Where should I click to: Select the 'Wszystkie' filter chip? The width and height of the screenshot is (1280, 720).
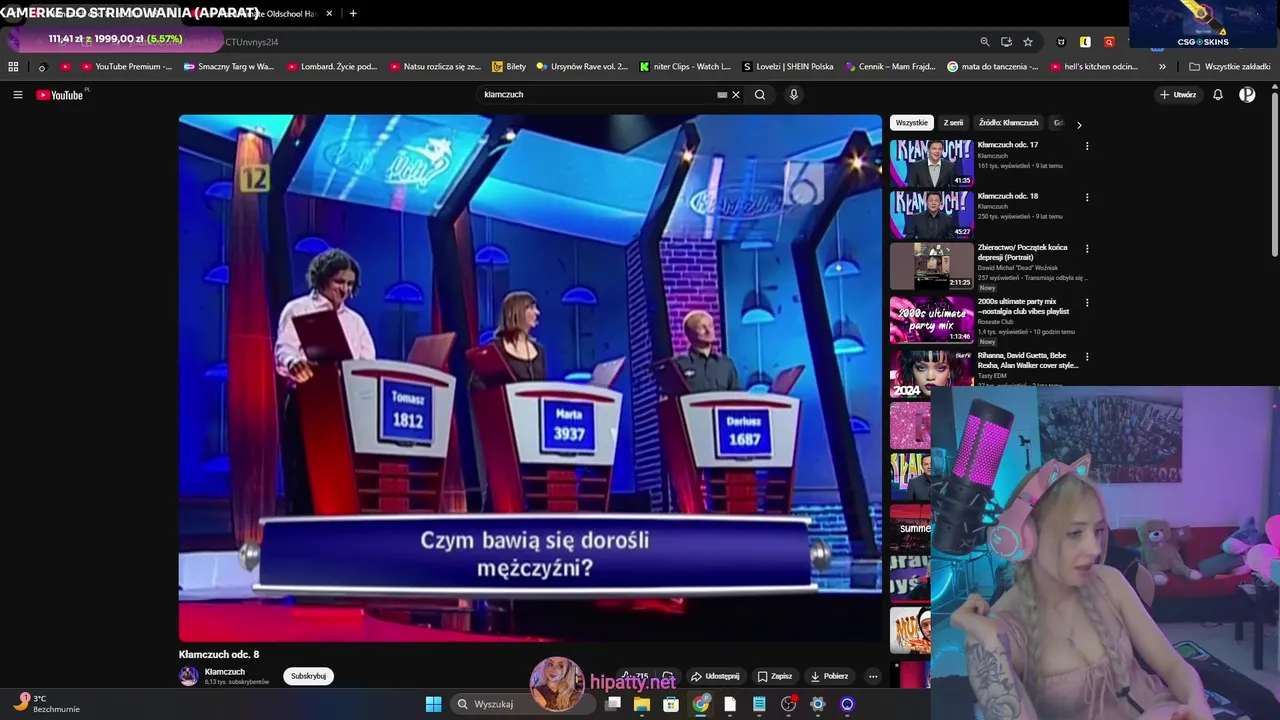click(x=912, y=123)
